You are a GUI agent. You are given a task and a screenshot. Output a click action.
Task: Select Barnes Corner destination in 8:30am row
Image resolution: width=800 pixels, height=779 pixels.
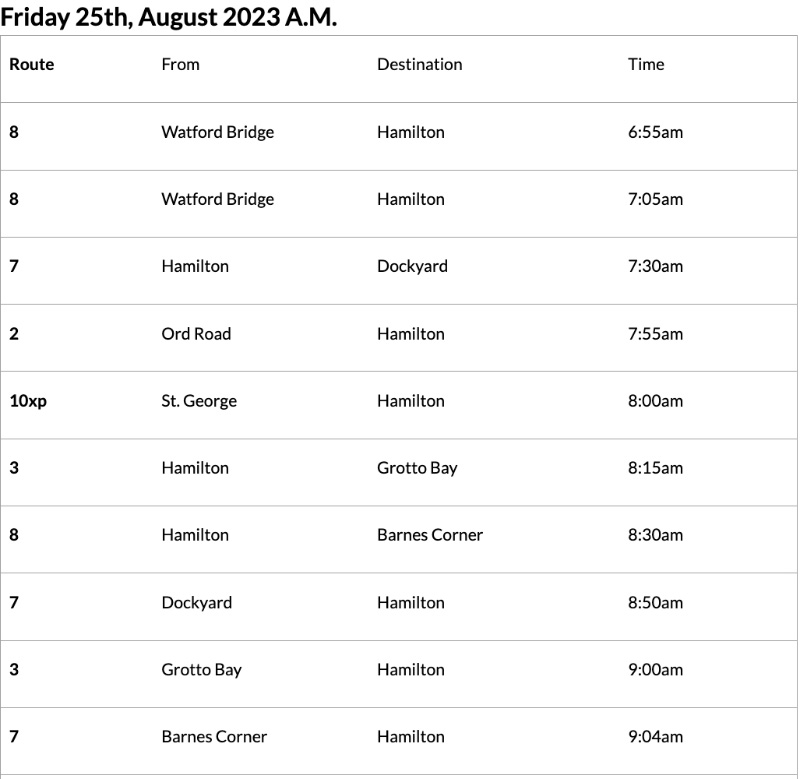point(429,535)
